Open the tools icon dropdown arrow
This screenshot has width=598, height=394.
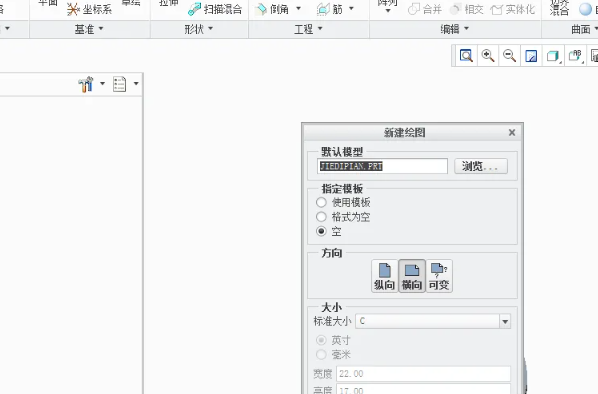click(x=102, y=84)
